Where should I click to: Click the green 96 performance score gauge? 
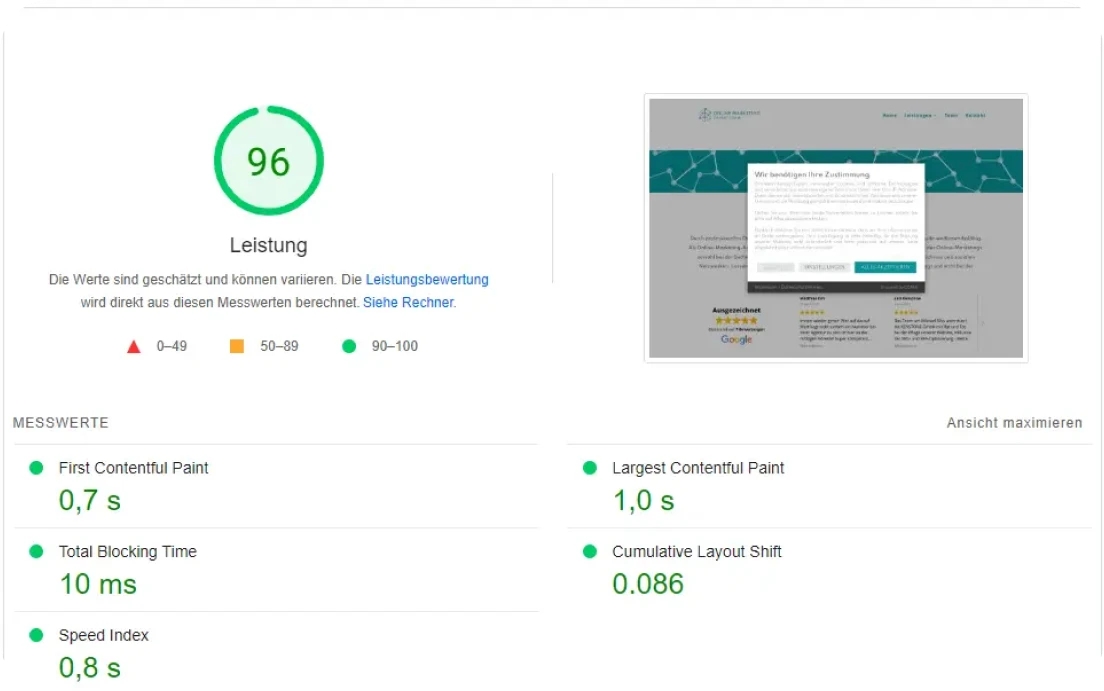[268, 161]
